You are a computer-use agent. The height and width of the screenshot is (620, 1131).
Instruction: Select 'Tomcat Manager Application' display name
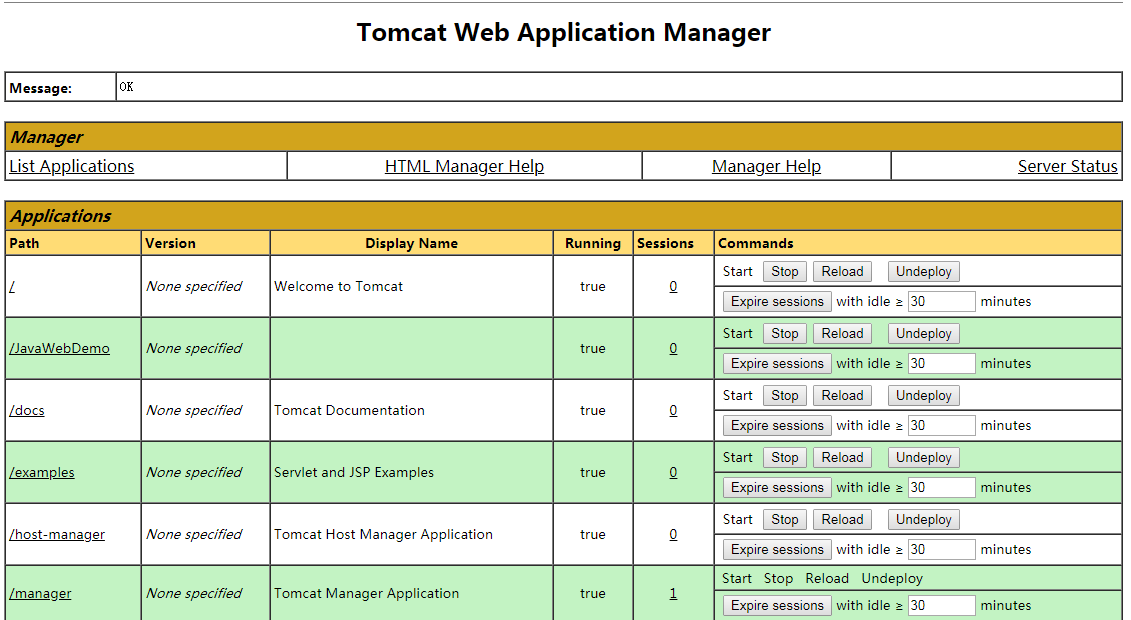pyautogui.click(x=366, y=593)
